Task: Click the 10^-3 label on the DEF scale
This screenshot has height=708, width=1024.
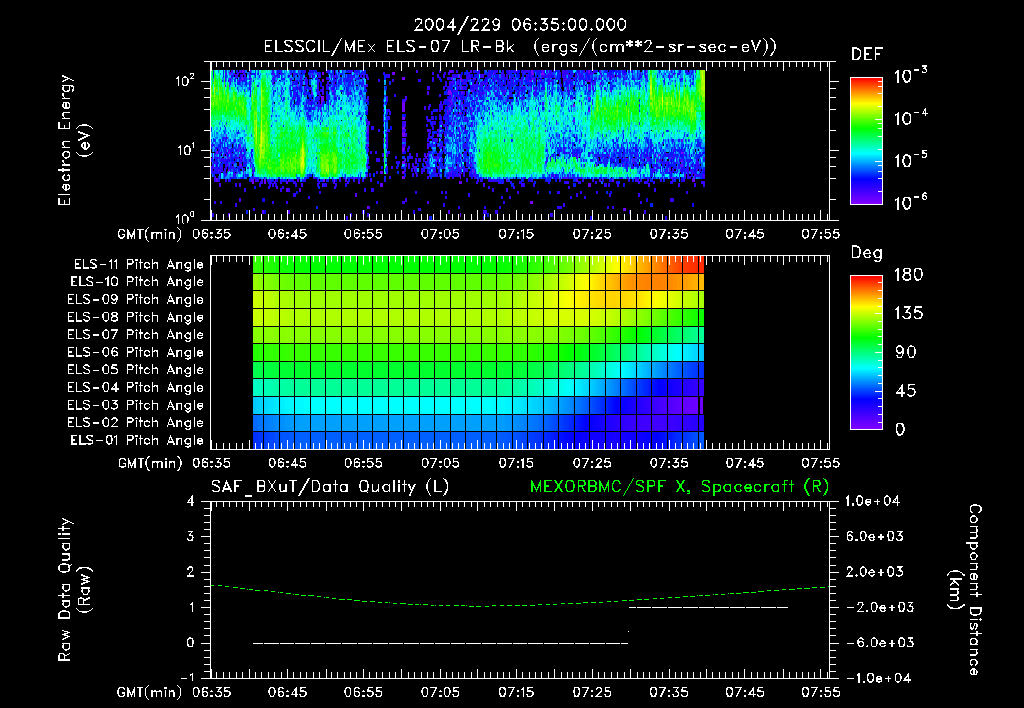Action: [x=910, y=76]
